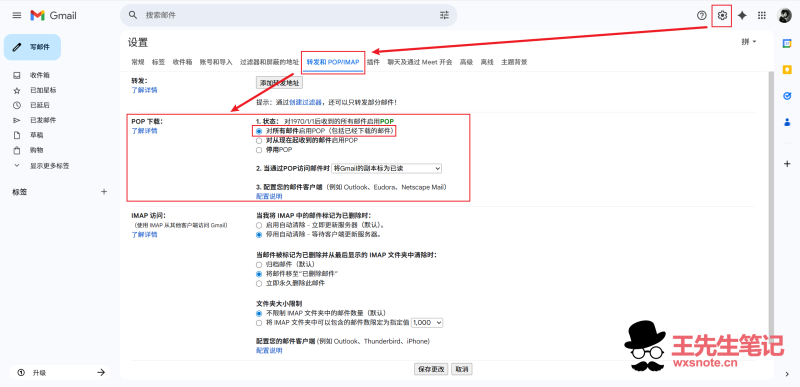Open the 拼 input method dropdown
Viewport: 800px width, 387px height.
pos(749,42)
